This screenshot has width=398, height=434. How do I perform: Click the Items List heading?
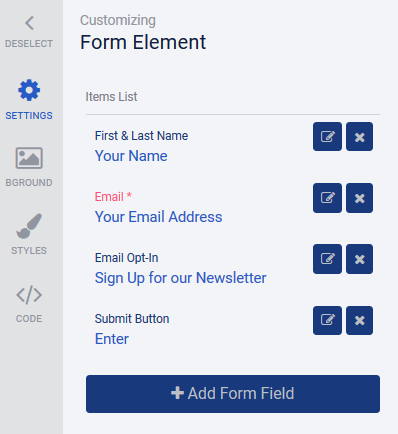tap(111, 97)
